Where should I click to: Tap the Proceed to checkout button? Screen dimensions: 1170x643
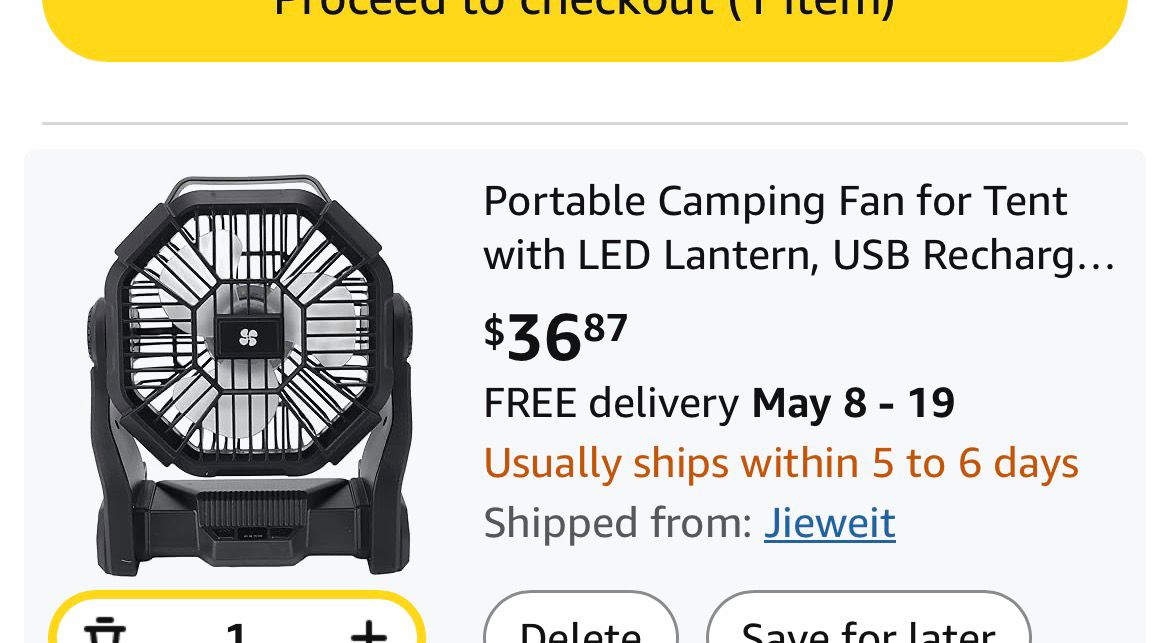(585, 20)
